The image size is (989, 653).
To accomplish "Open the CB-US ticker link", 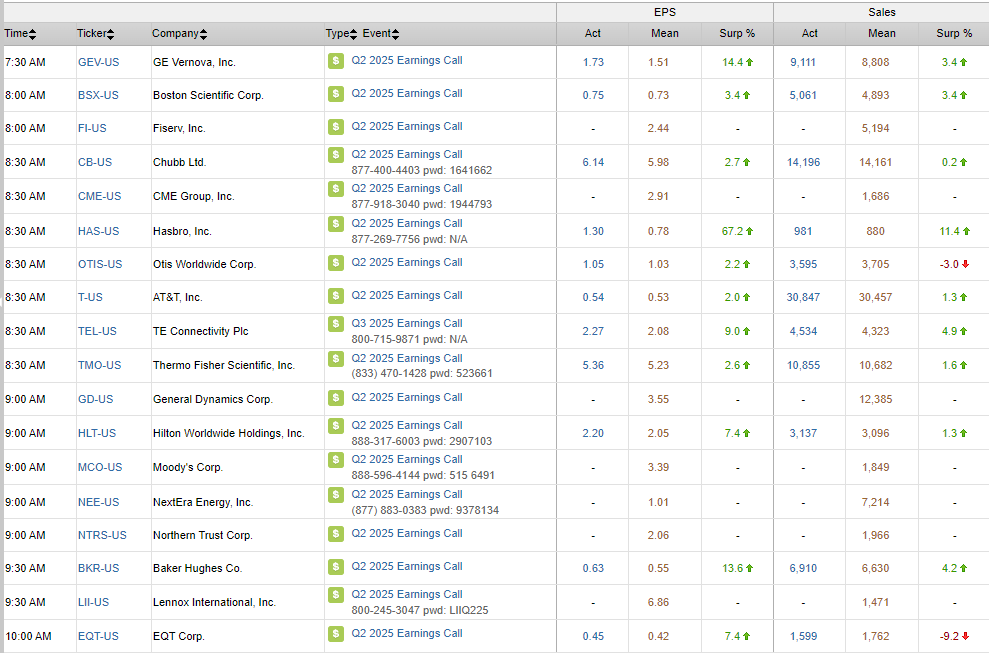I will pos(95,162).
